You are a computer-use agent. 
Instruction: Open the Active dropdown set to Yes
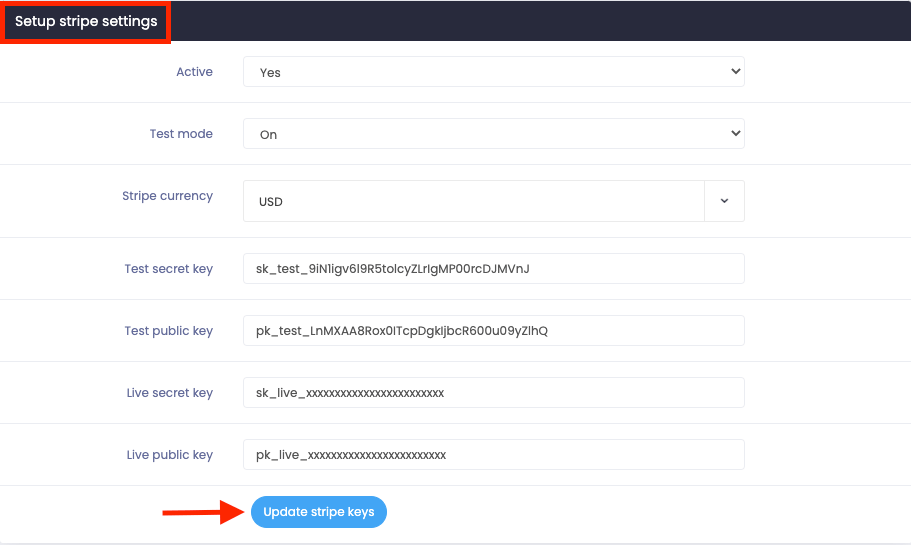(493, 71)
